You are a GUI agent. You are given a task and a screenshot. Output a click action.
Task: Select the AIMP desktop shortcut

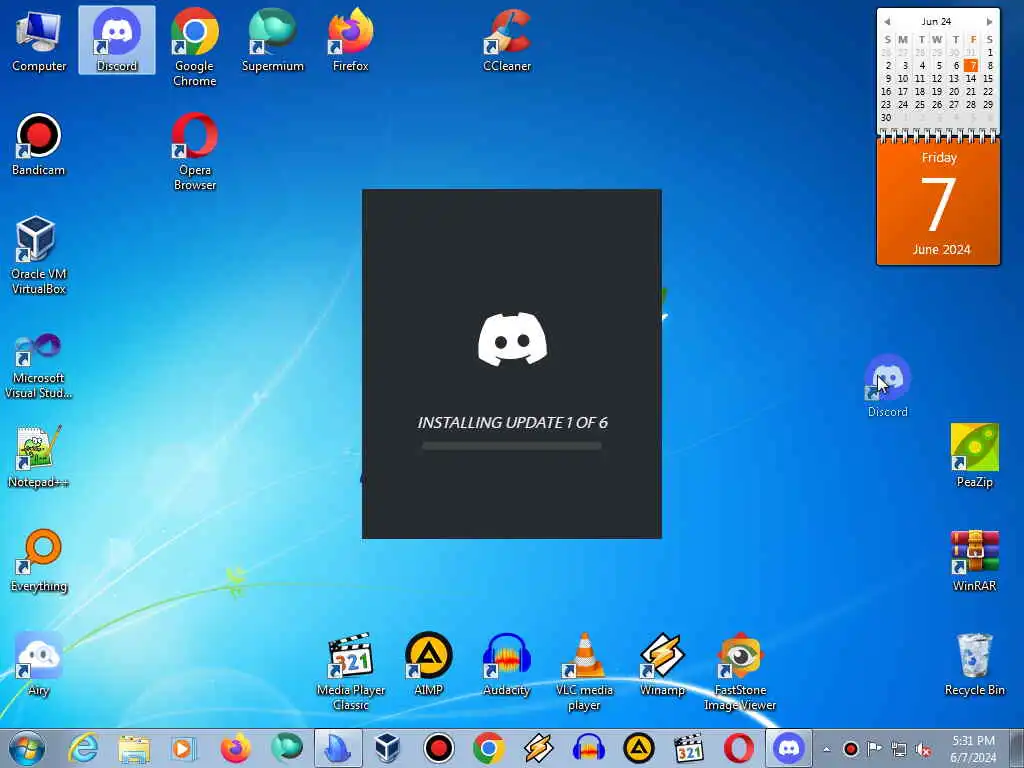click(428, 664)
